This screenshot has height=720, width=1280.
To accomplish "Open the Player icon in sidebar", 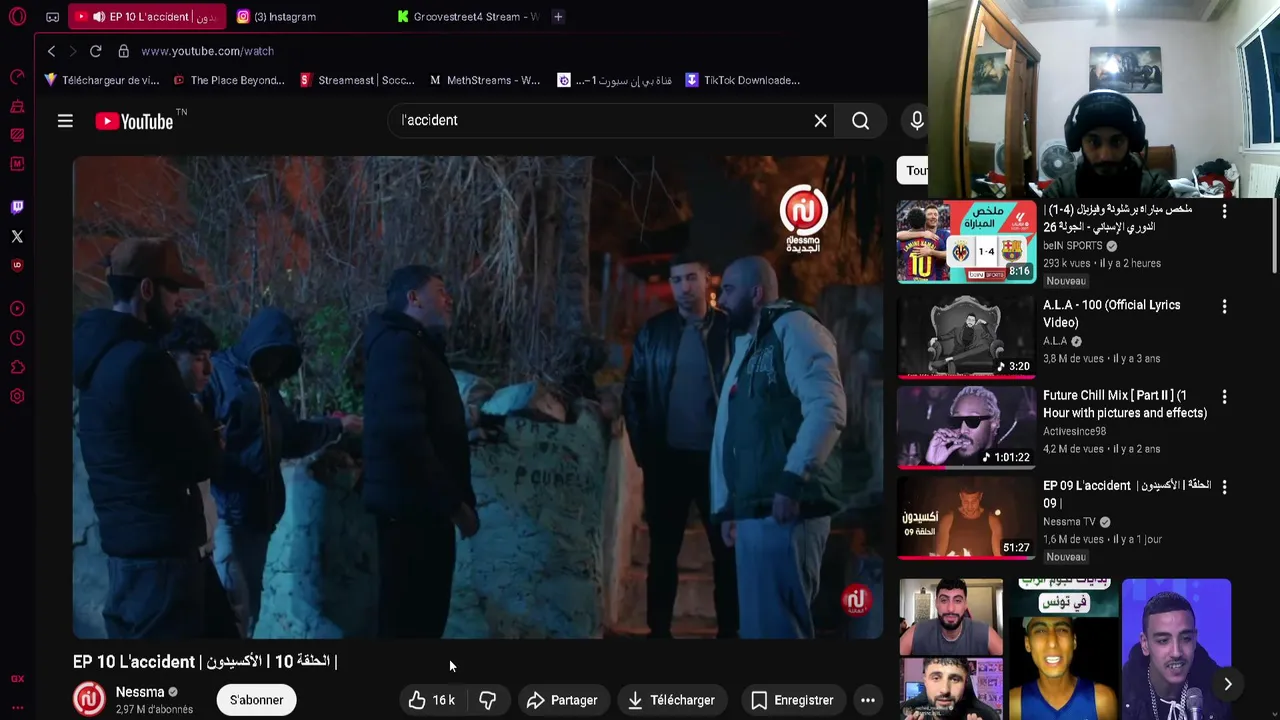I will (x=17, y=309).
